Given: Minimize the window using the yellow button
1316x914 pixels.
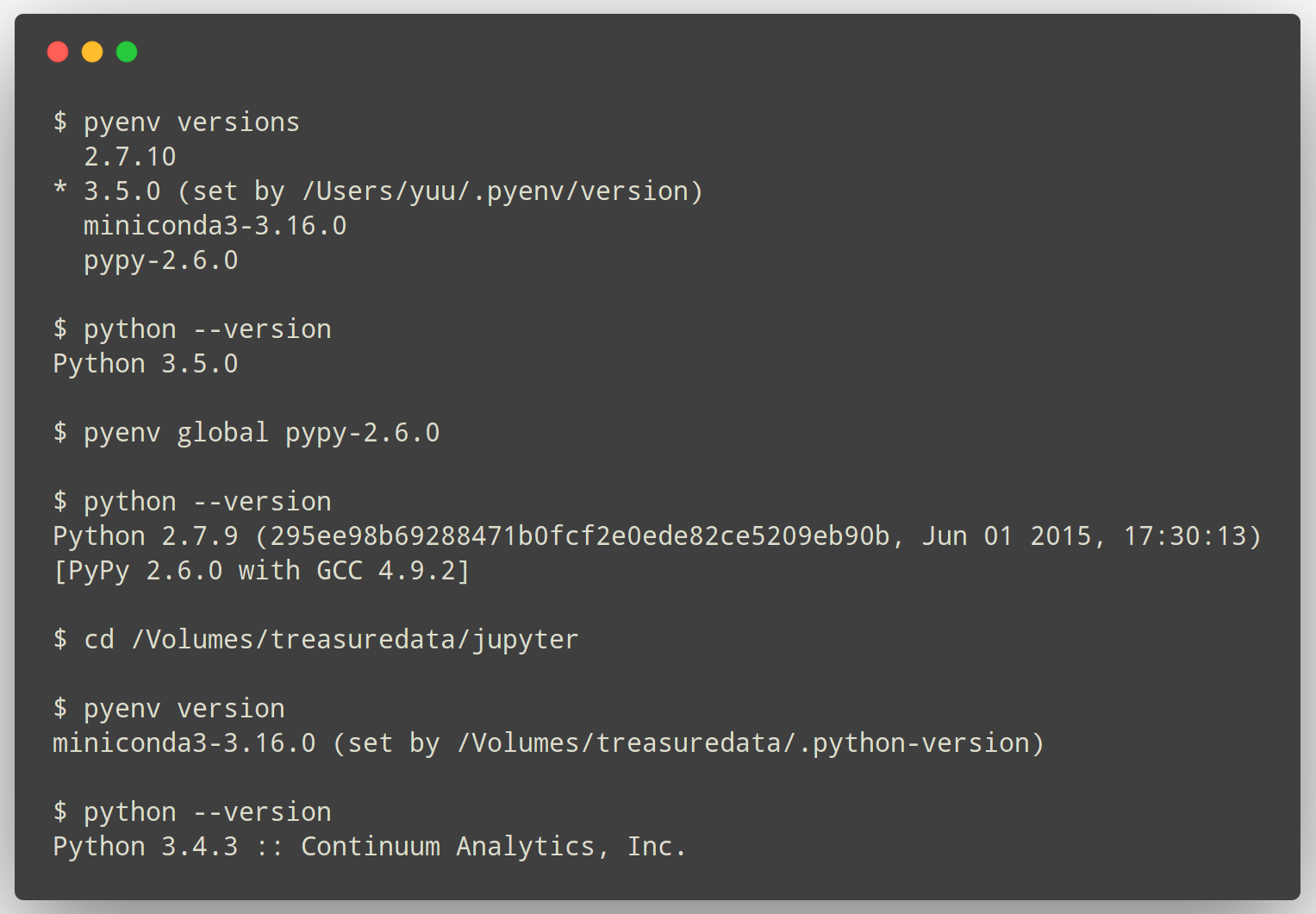Looking at the screenshot, I should (92, 52).
